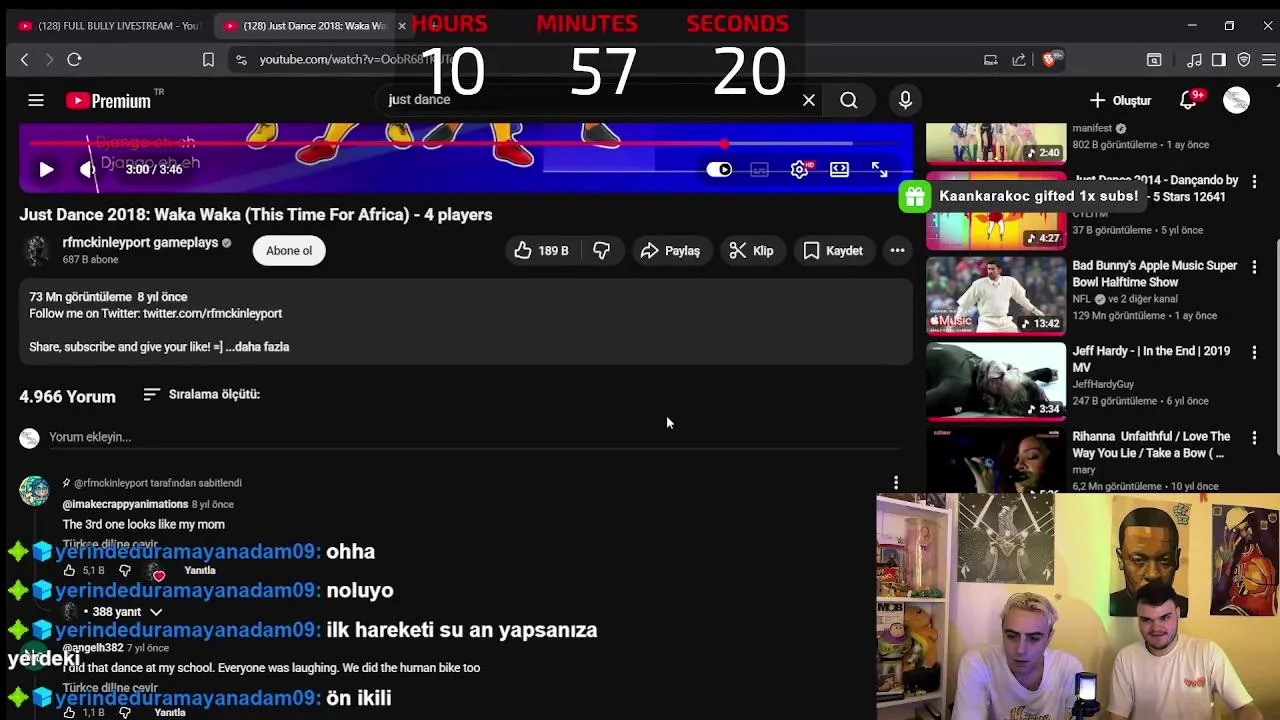Open Brave Shields lion icon

coord(1048,60)
